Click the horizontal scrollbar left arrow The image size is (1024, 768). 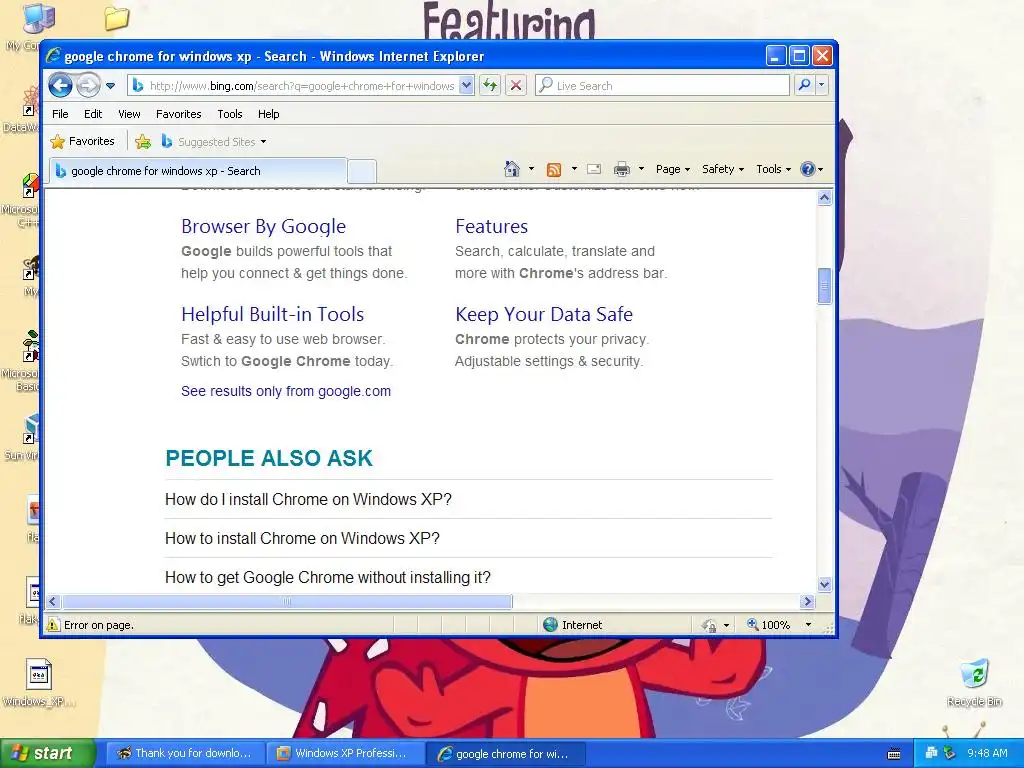53,601
